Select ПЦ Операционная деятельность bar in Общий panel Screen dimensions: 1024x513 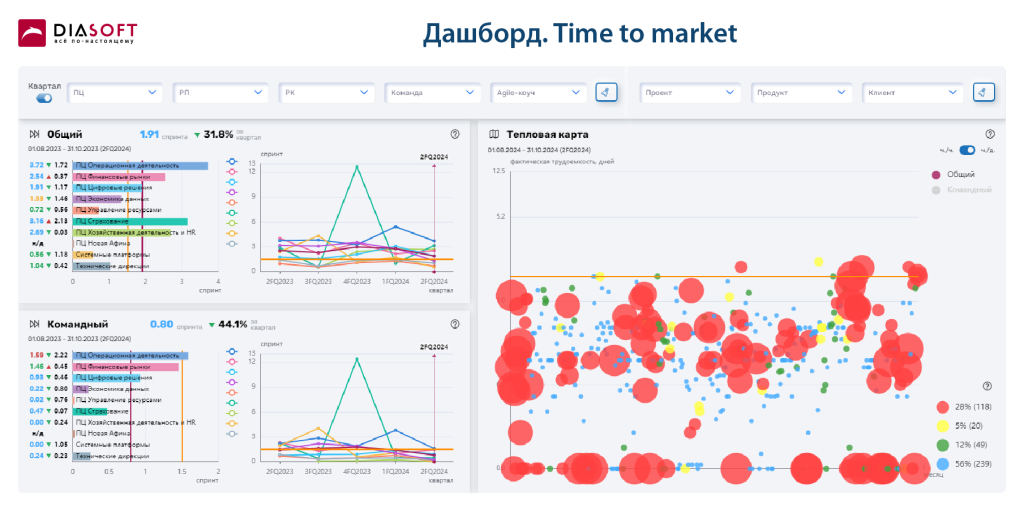[x=140, y=166]
